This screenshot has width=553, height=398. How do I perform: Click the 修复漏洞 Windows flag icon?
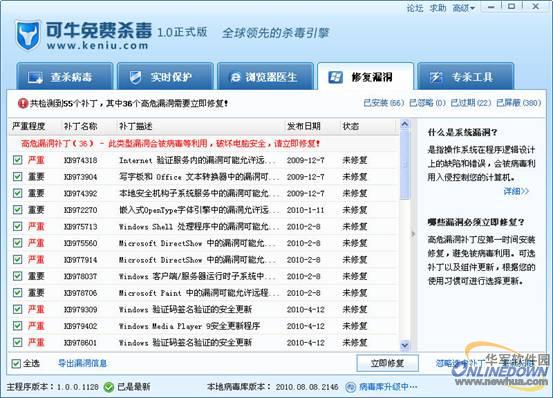point(335,77)
